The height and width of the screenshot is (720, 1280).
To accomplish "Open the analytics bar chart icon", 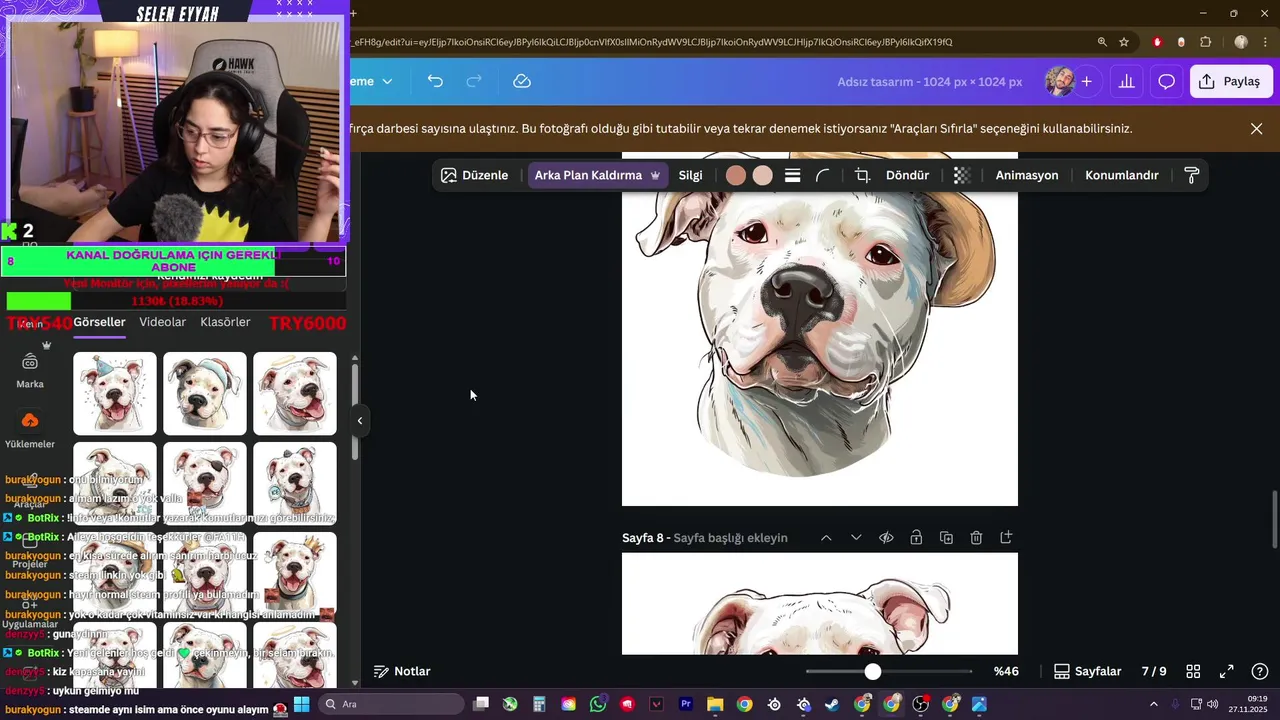I will pyautogui.click(x=1127, y=81).
